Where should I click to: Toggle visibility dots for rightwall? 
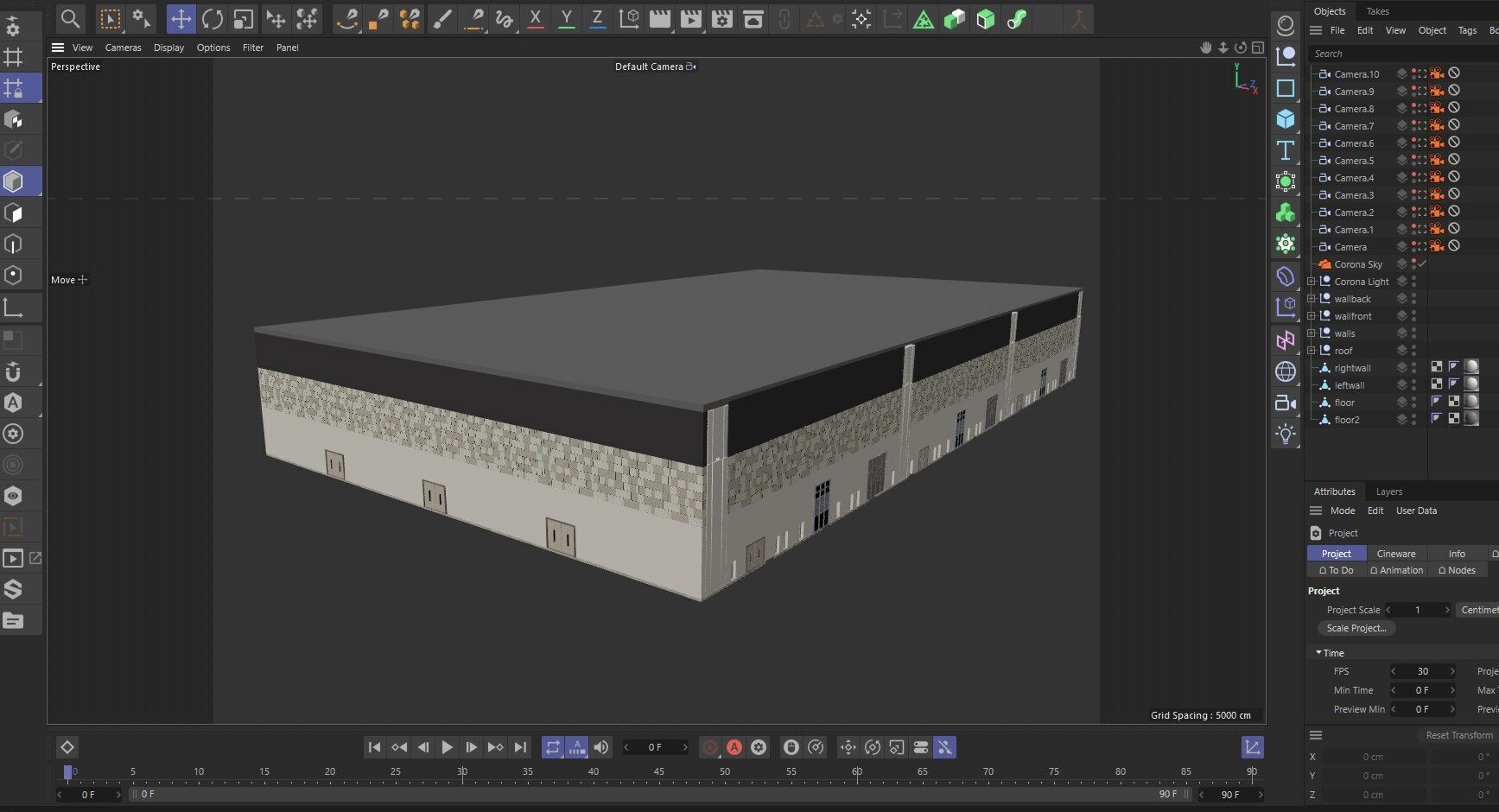tap(1413, 368)
